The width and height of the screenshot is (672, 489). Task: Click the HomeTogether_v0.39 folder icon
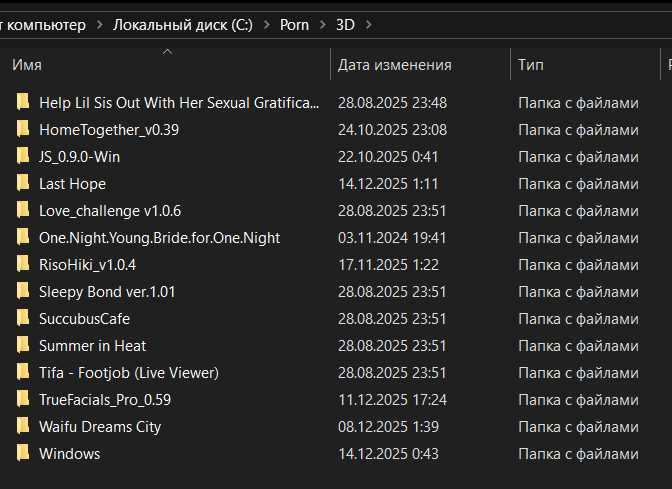(23, 129)
